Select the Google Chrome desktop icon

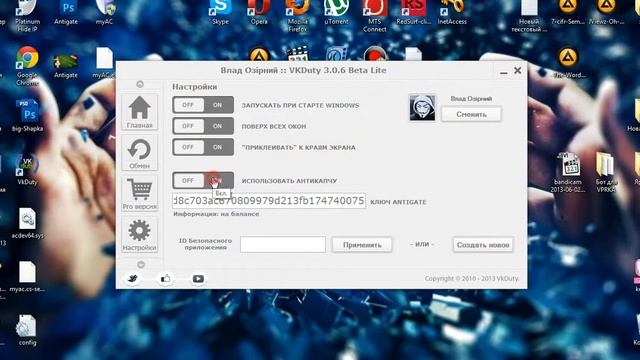click(27, 65)
